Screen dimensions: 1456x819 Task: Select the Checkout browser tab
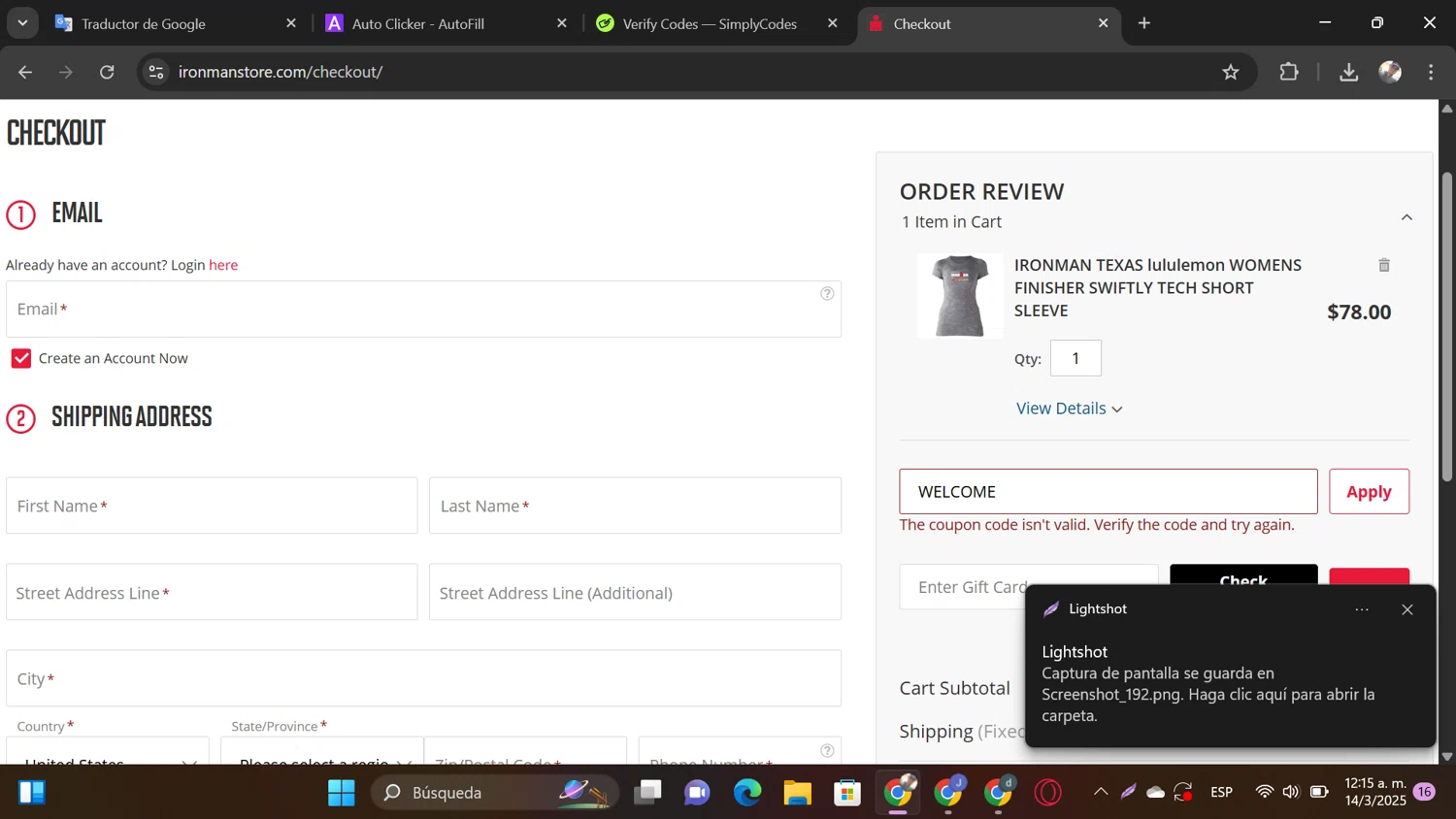[x=988, y=23]
